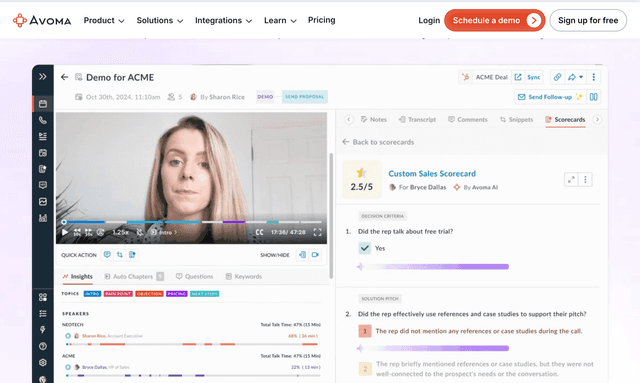Screen dimensions: 640x383
Task: Toggle the split panel layout icon
Action: [593, 97]
